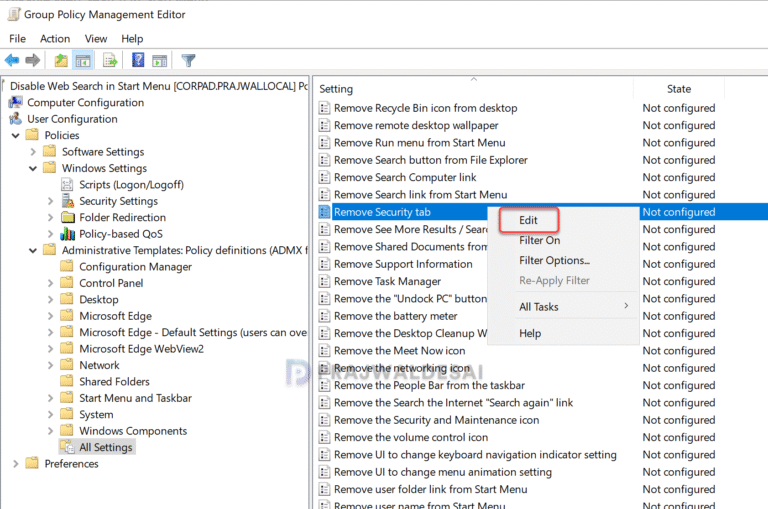The width and height of the screenshot is (768, 509).
Task: Click the Scripts (Logon/Logoff) icon
Action: tap(67, 185)
